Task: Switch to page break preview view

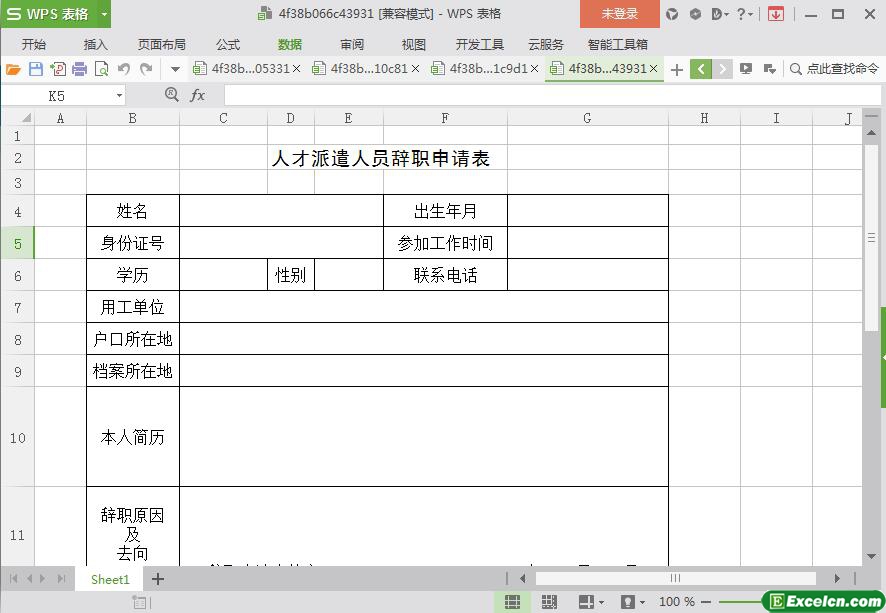Action: point(549,602)
